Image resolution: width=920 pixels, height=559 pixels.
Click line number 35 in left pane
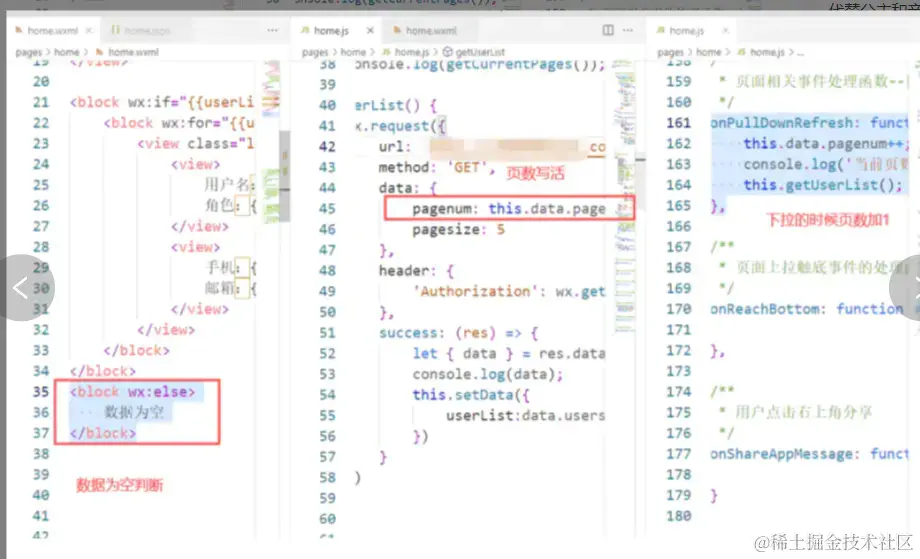(41, 392)
